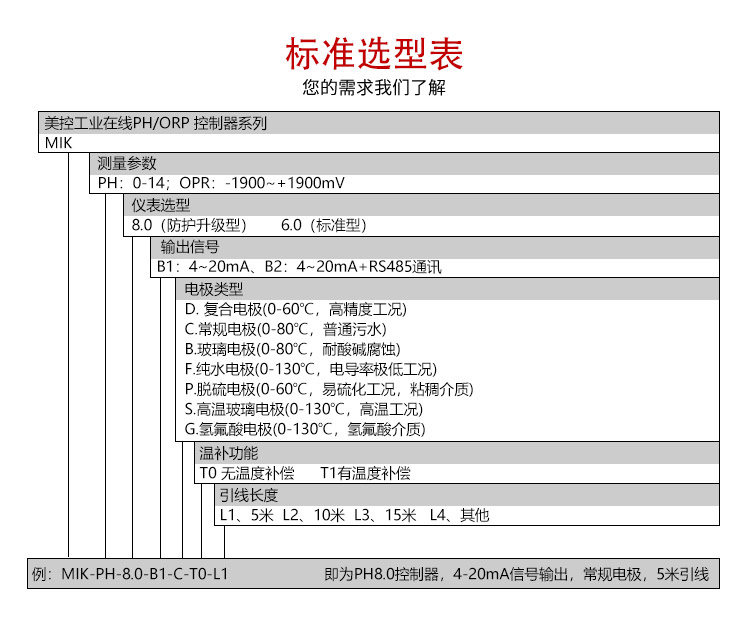
Task: Select the 美控工业在线PH/ORP 控制器系列 header
Action: click(x=156, y=124)
